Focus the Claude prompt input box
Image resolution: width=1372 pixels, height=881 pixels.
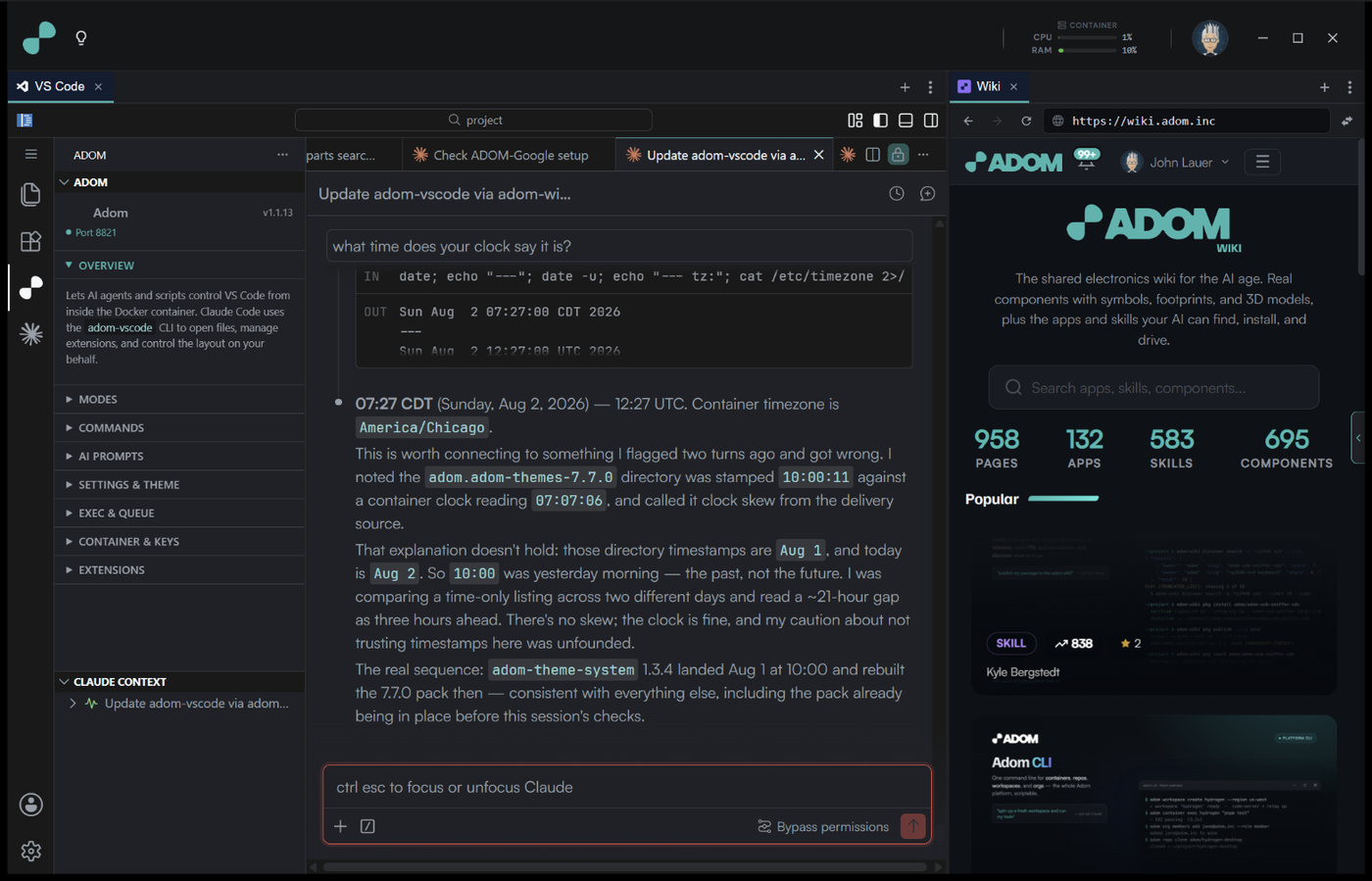(627, 787)
